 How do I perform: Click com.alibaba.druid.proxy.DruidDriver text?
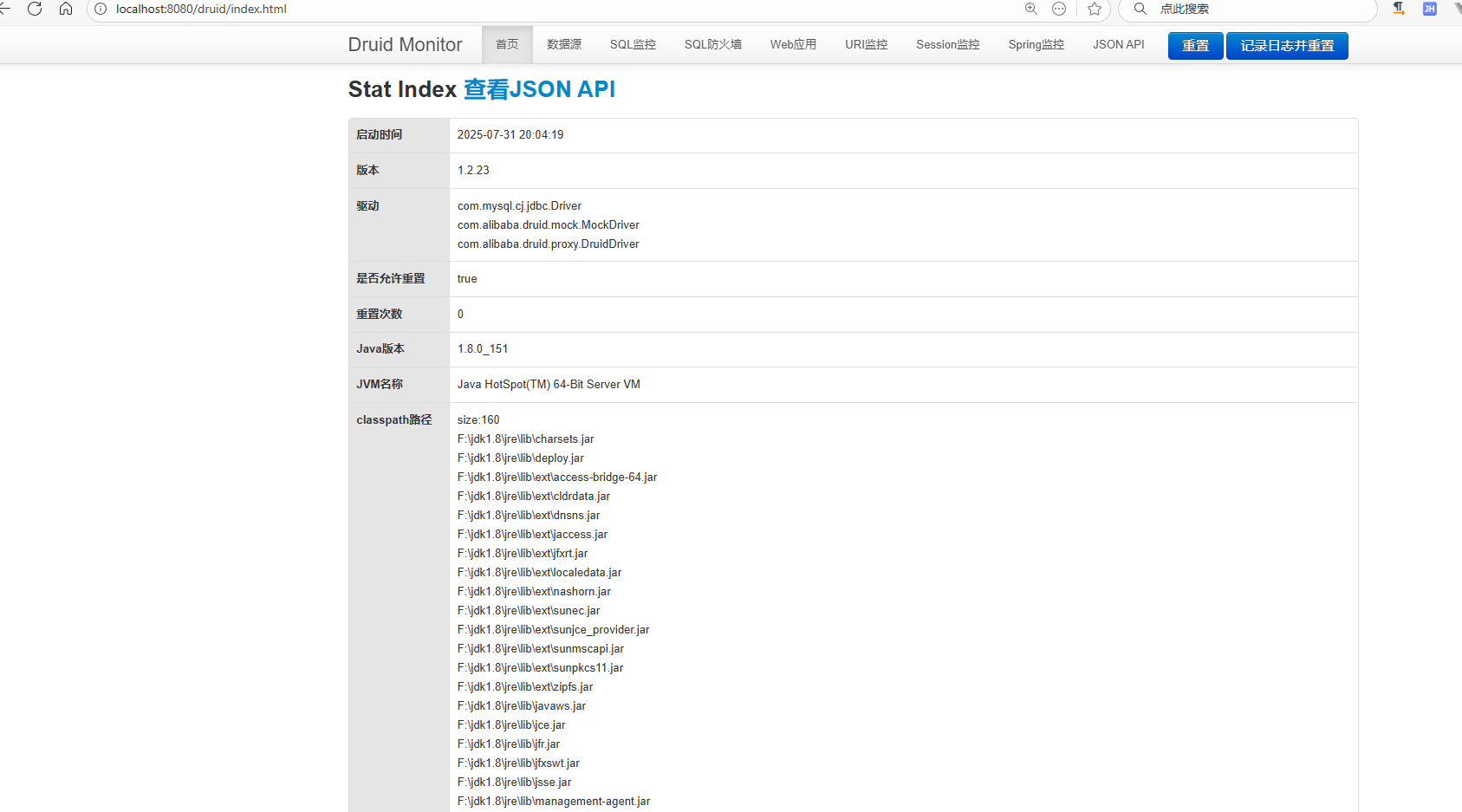point(549,244)
